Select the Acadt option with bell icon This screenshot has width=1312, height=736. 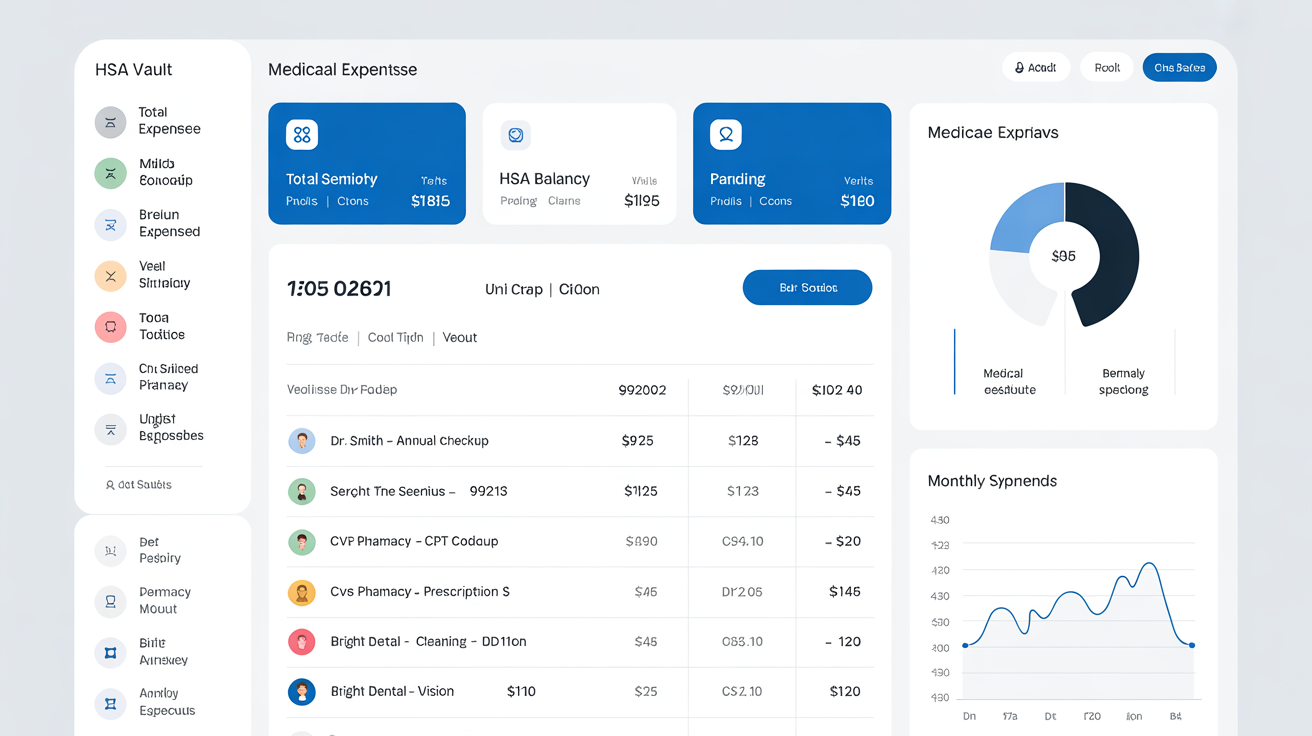1036,66
